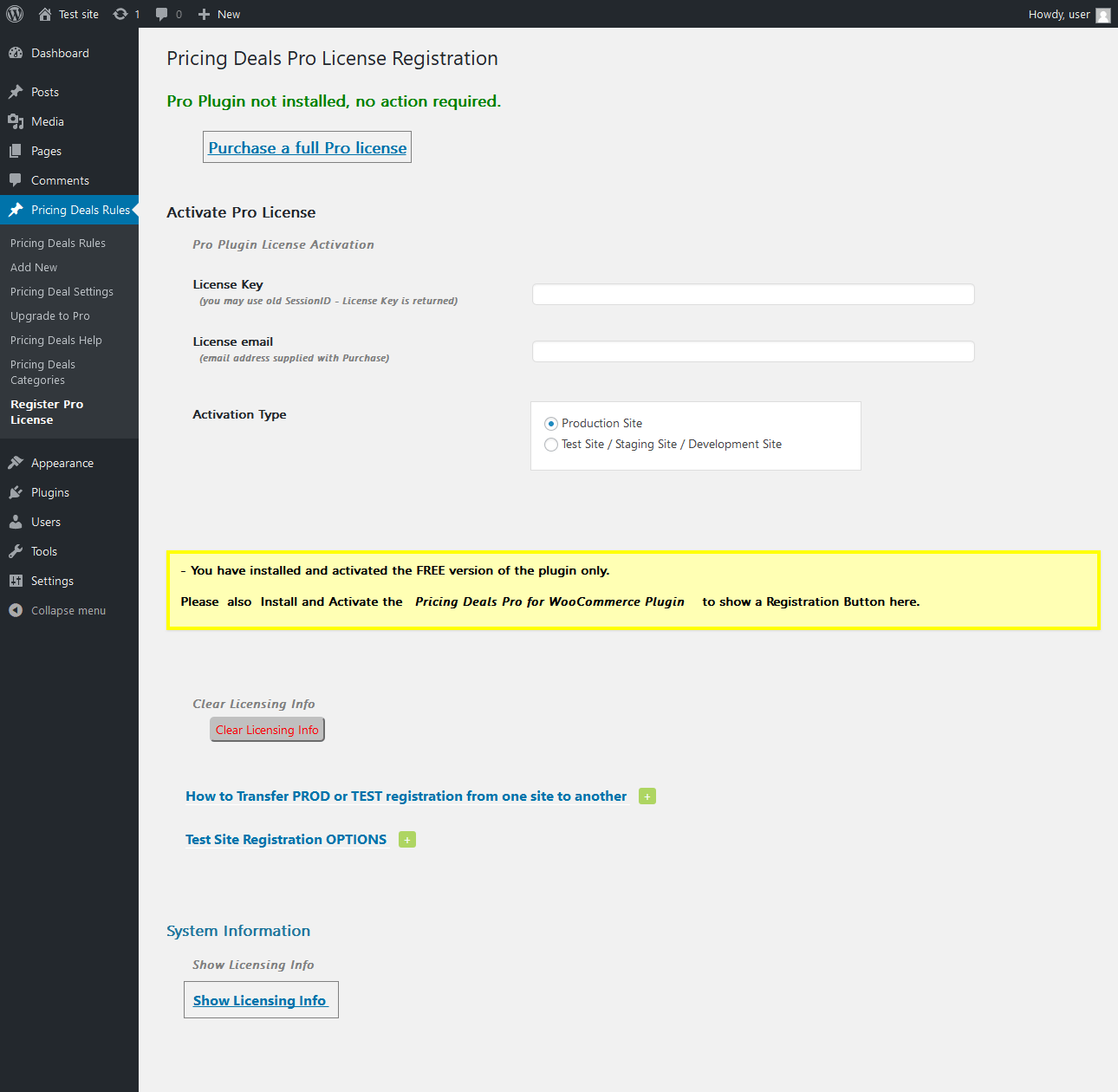Viewport: 1118px width, 1092px height.
Task: Open the updates icon in admin bar
Action: pyautogui.click(x=120, y=14)
